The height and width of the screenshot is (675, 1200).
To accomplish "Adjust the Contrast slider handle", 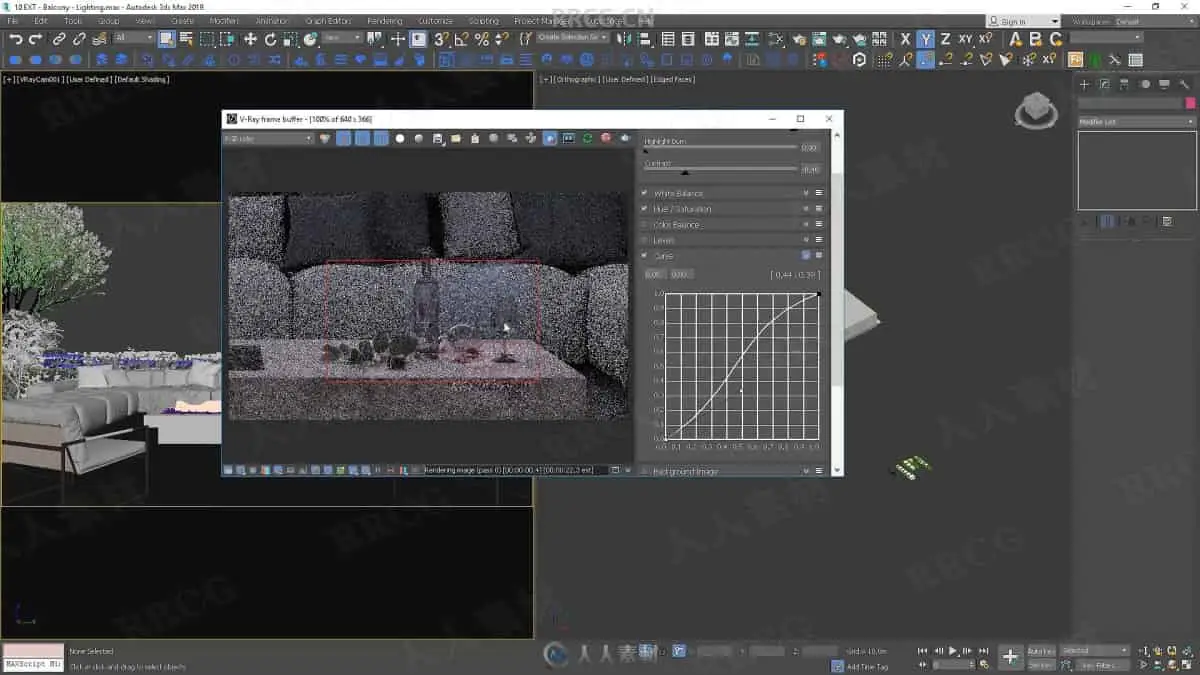I will (x=685, y=172).
